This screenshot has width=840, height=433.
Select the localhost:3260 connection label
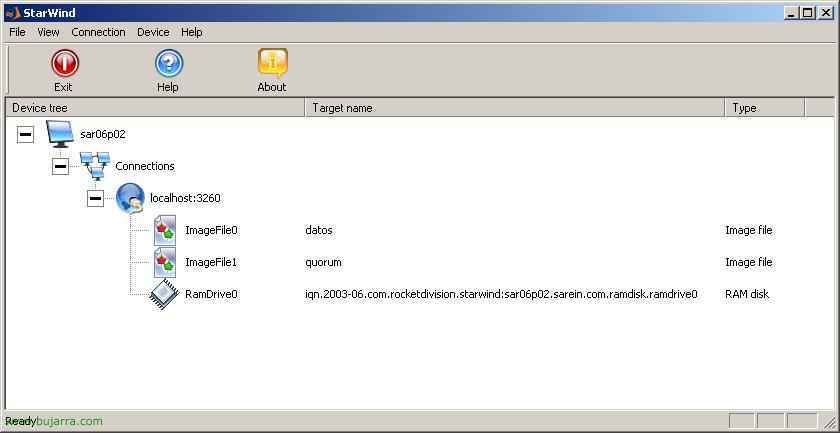[x=185, y=198]
